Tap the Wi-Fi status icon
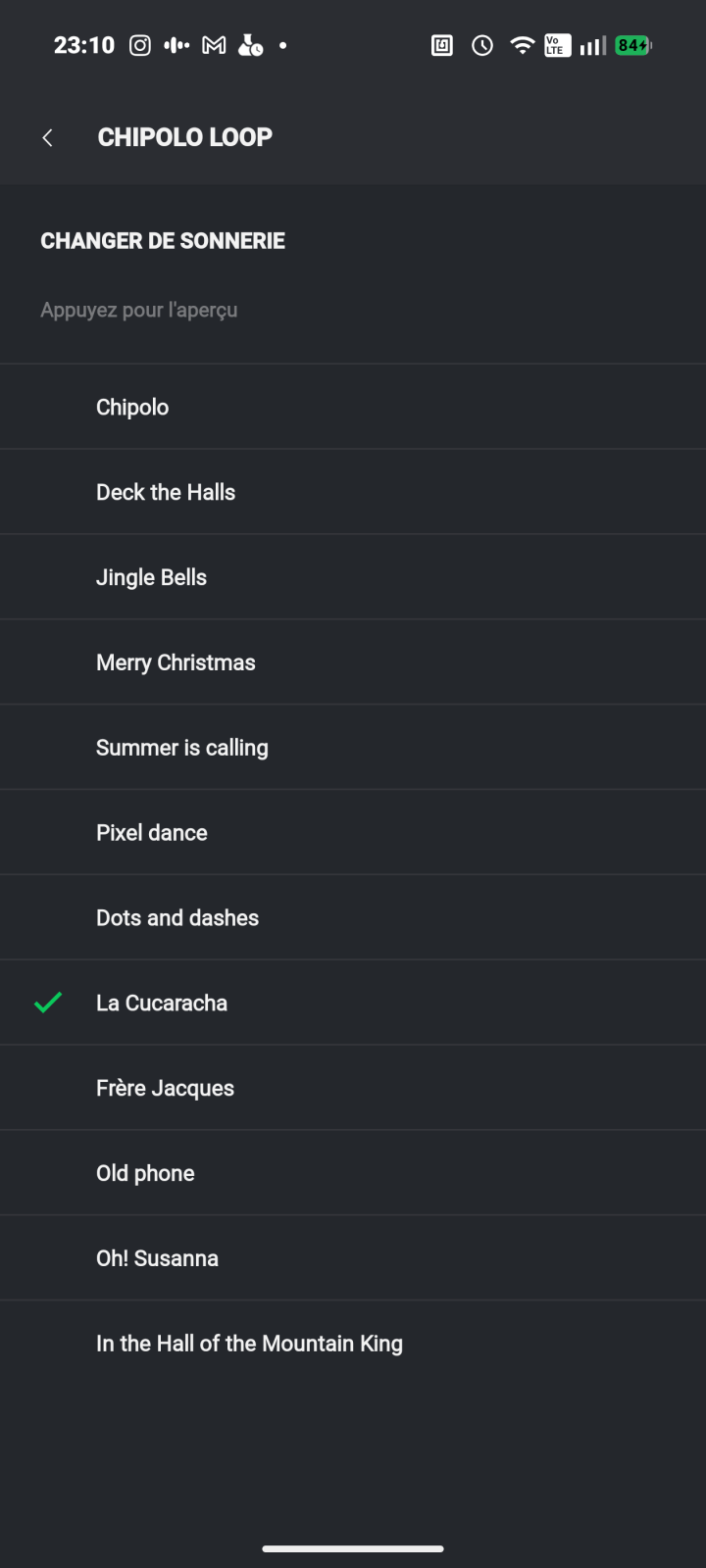706x1568 pixels. pos(522,45)
